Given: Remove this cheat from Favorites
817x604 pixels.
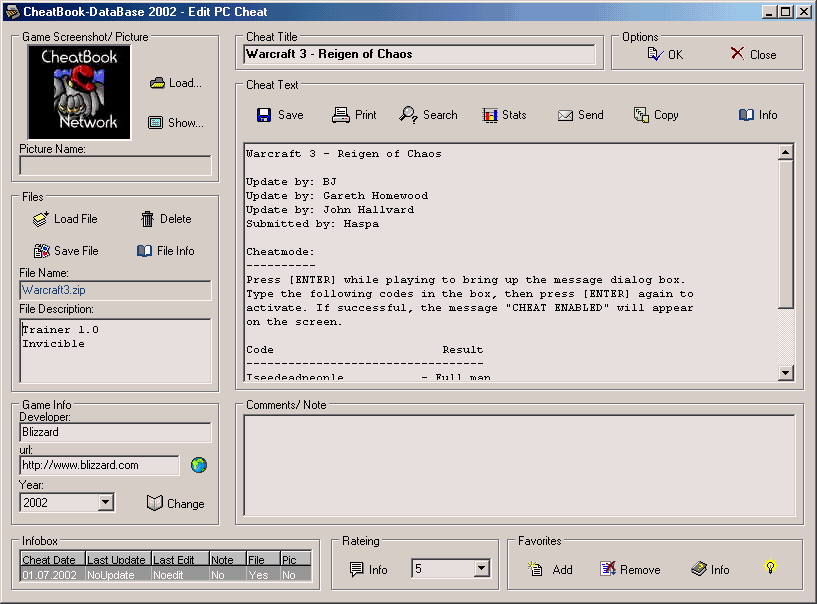Looking at the screenshot, I should pos(630,569).
